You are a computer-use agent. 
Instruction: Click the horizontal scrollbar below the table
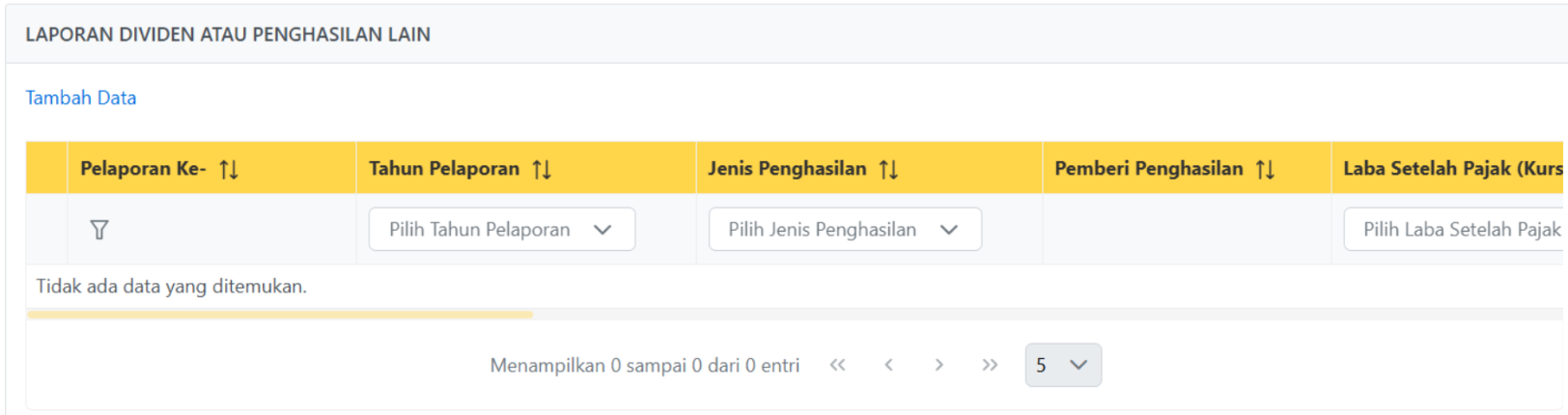click(x=280, y=315)
